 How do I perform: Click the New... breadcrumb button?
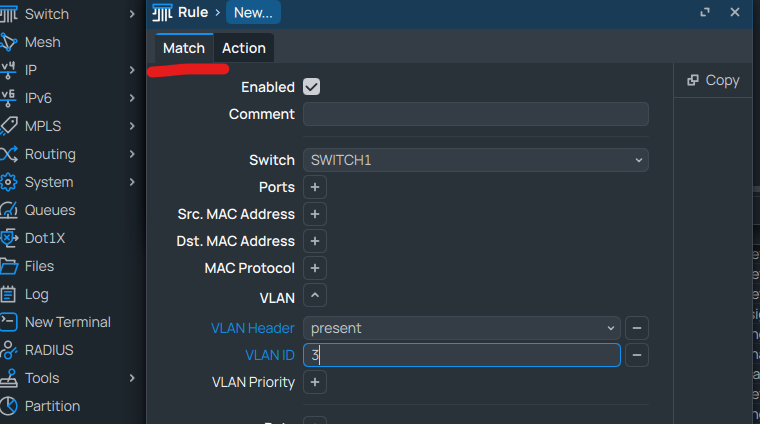coord(253,13)
